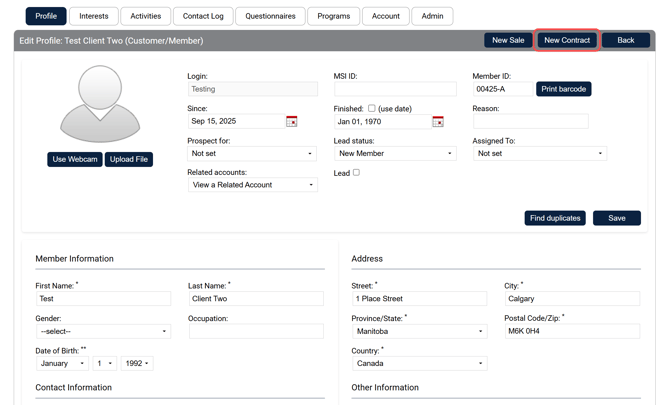The image size is (670, 405).
Task: Open the Lead status dropdown
Action: click(395, 154)
